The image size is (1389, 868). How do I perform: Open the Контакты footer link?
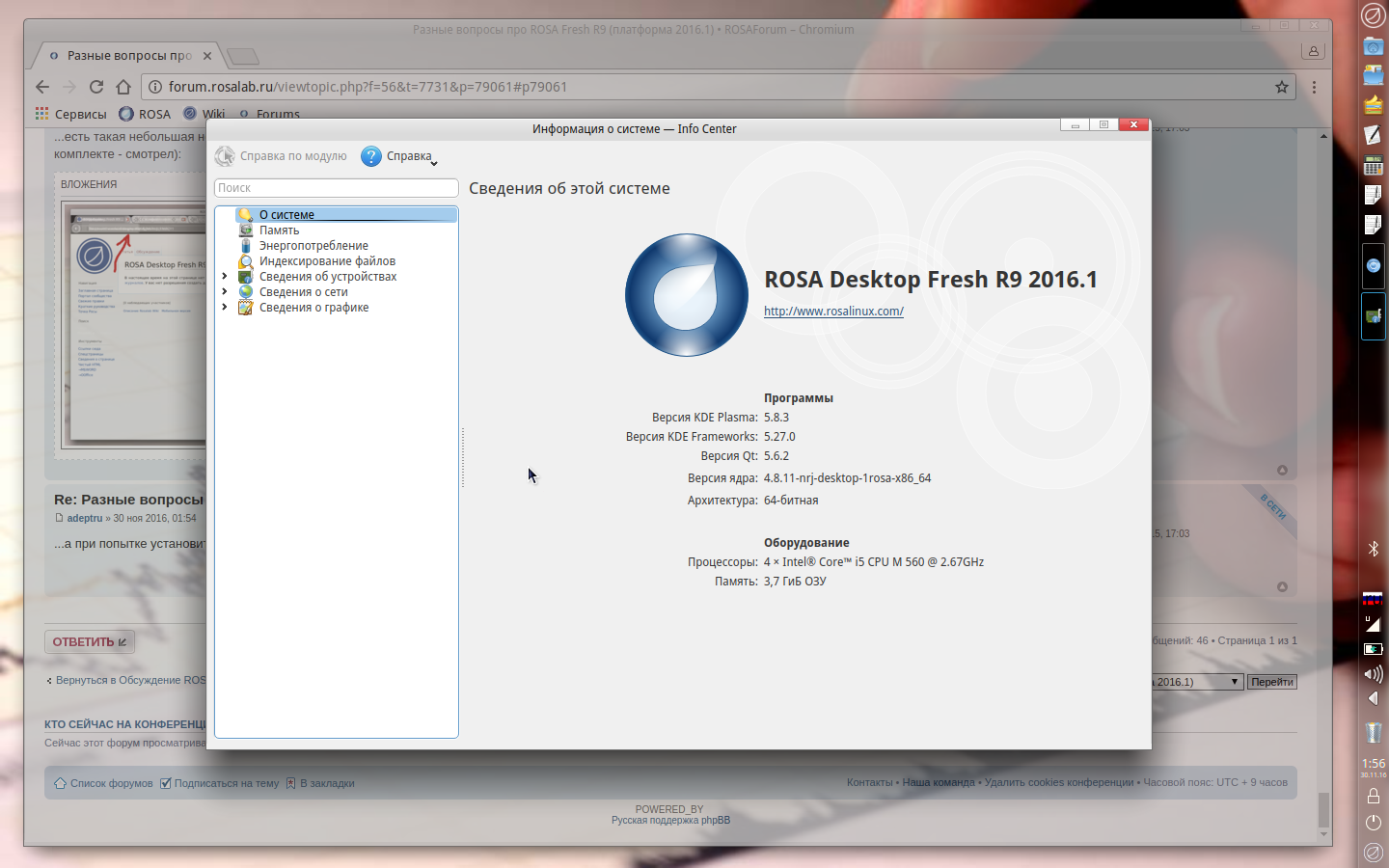(870, 782)
